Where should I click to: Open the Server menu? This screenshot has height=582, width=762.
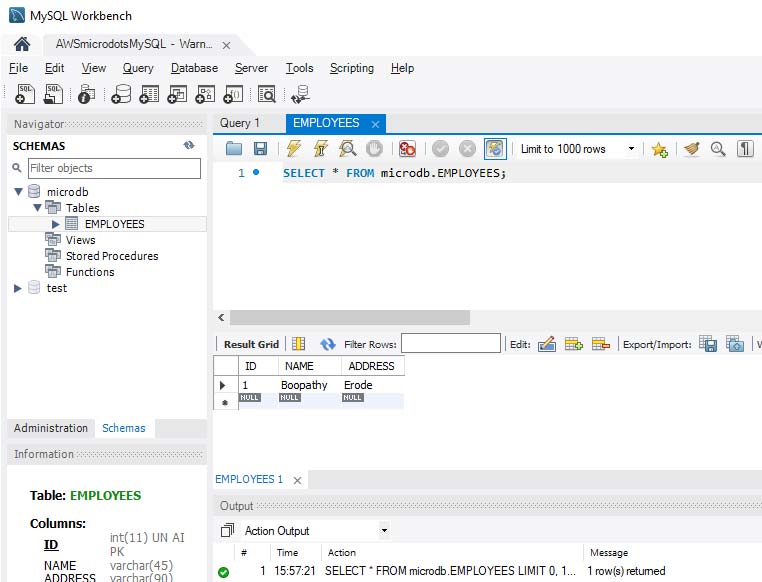tap(251, 68)
